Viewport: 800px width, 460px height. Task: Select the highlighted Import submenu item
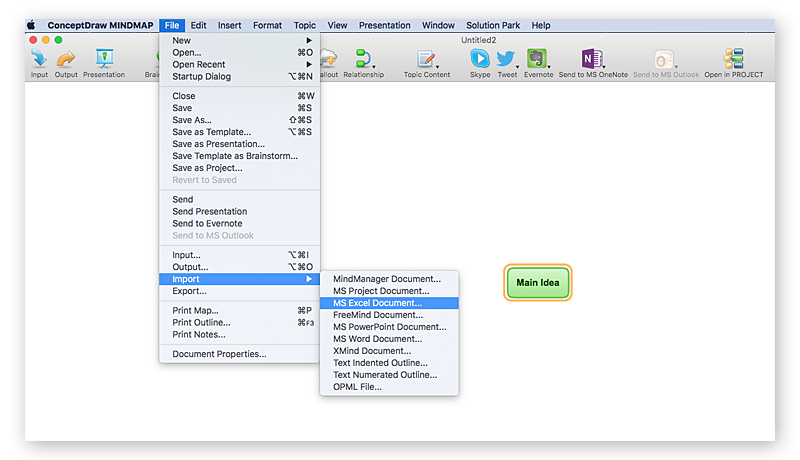pyautogui.click(x=240, y=279)
